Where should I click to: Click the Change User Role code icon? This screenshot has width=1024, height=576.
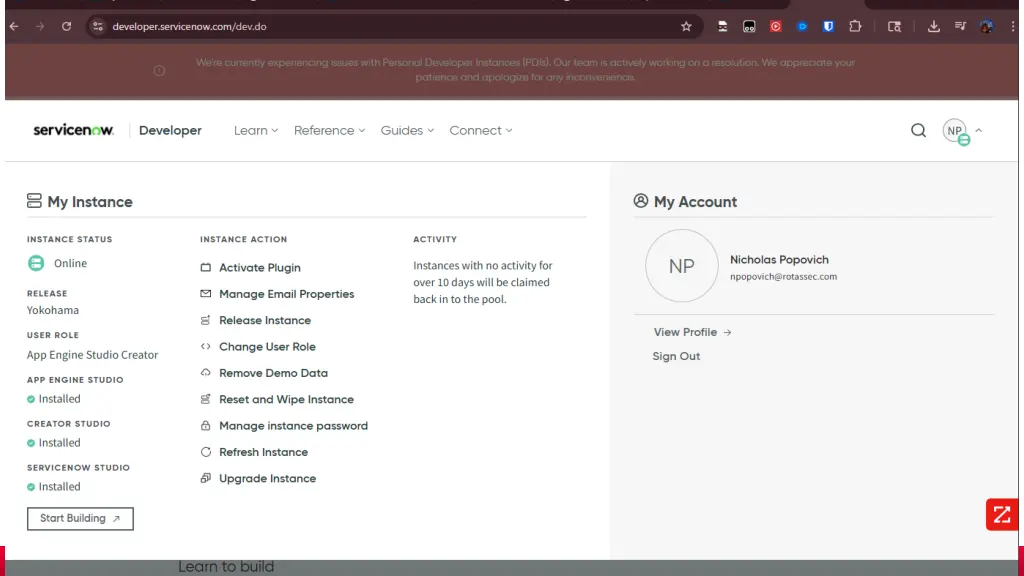[x=206, y=347]
